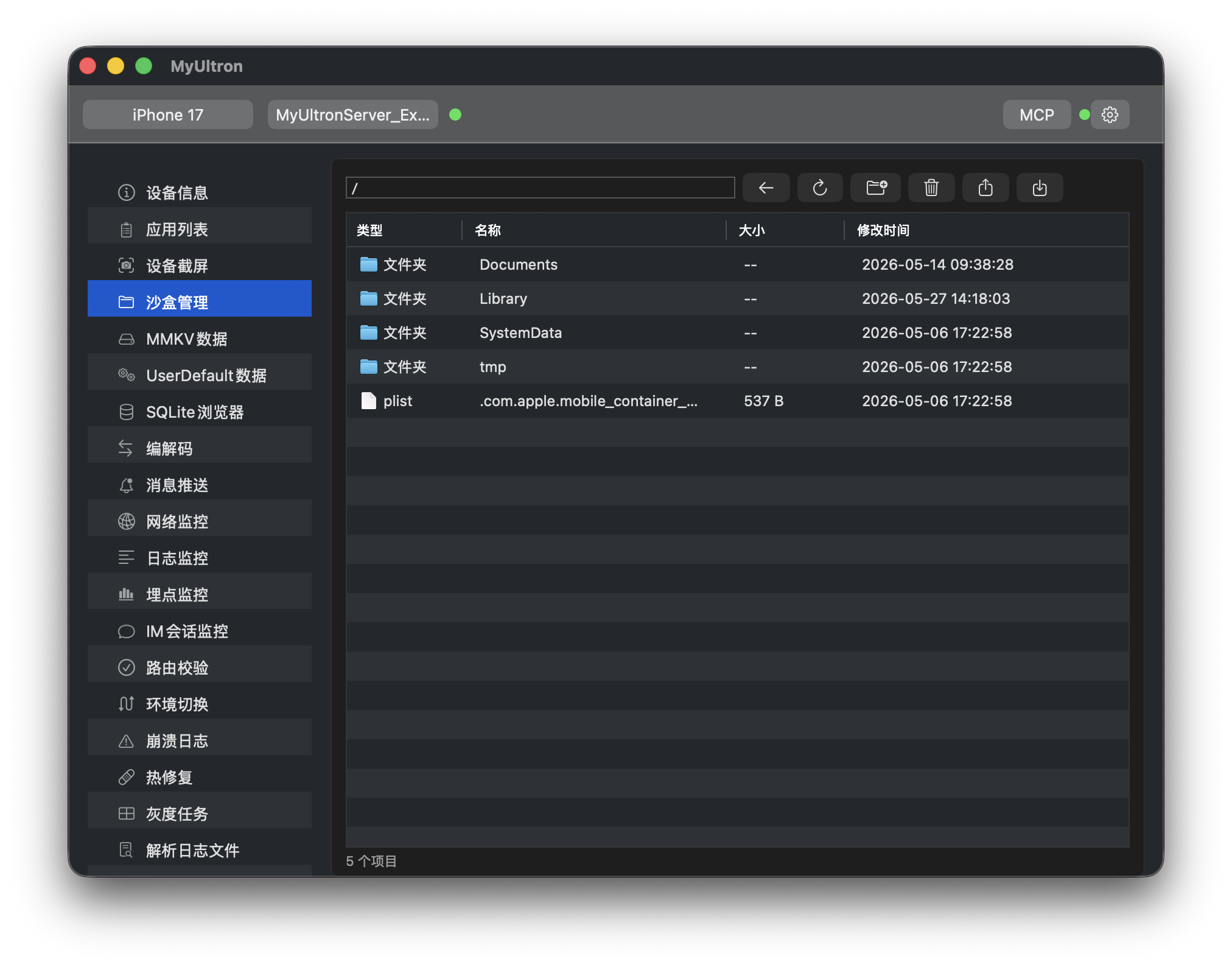Click the MyUltronServer_Ex... app selector

[x=353, y=114]
